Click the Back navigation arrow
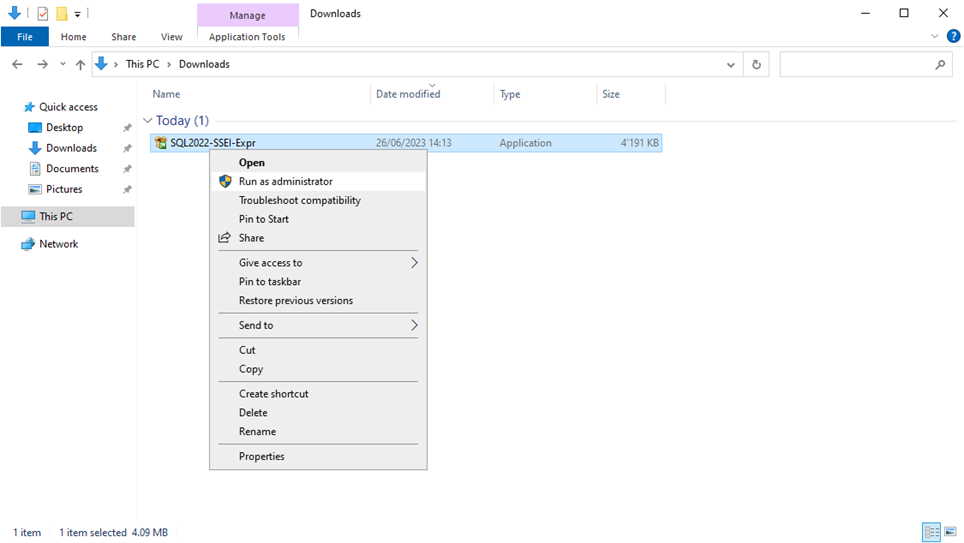Image resolution: width=964 pixels, height=543 pixels. tap(17, 64)
